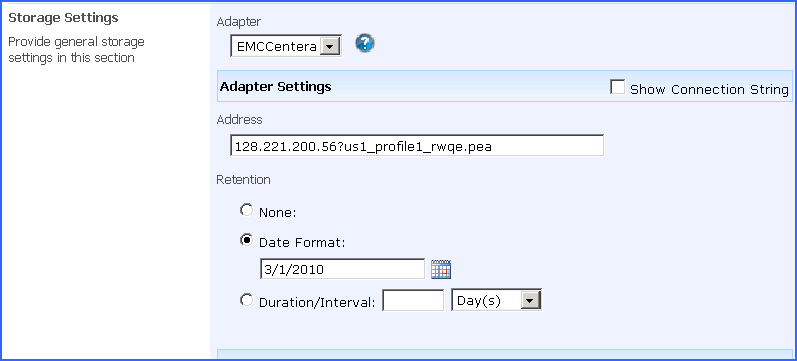Focus the retention date field showing 3/1/2010
This screenshot has width=797, height=361.
(x=342, y=269)
